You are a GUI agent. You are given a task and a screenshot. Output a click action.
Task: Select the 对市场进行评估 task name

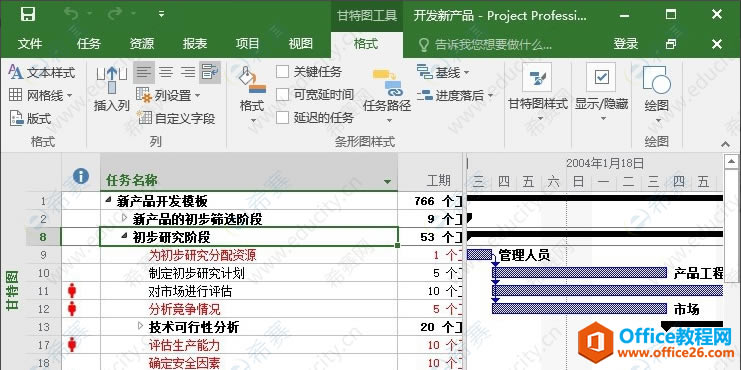pos(190,292)
